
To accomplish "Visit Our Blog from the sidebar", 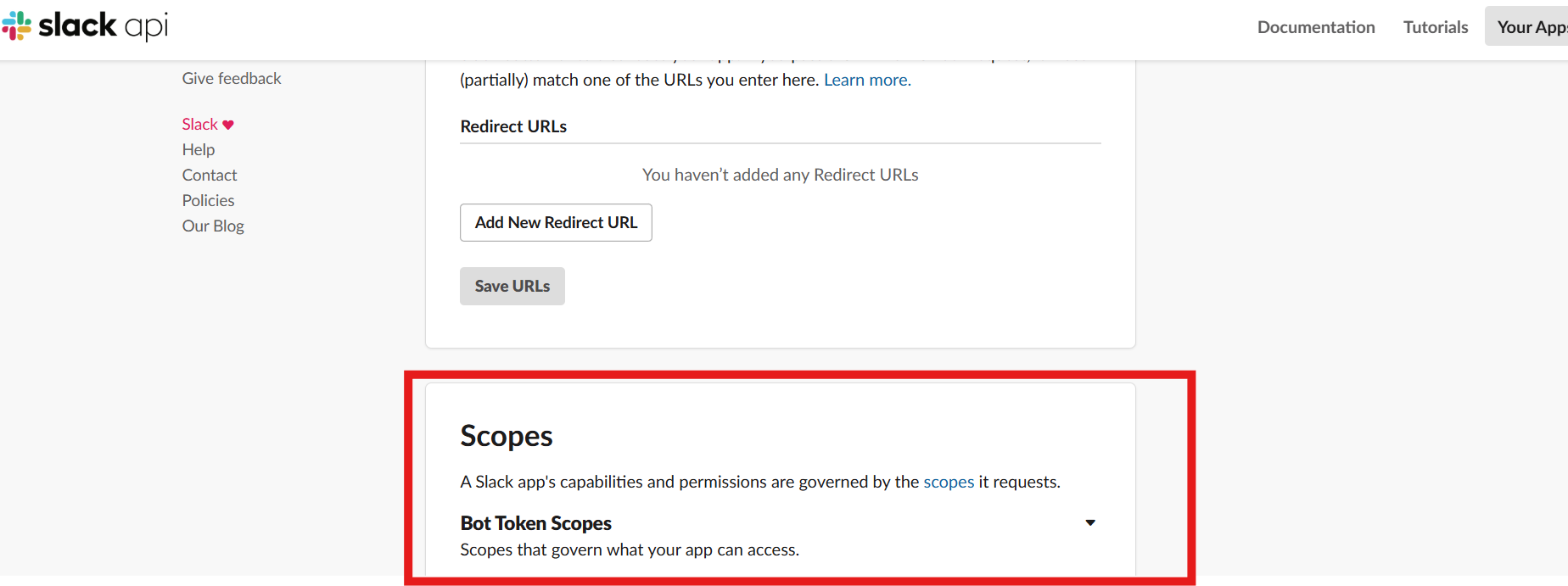I will [x=212, y=226].
